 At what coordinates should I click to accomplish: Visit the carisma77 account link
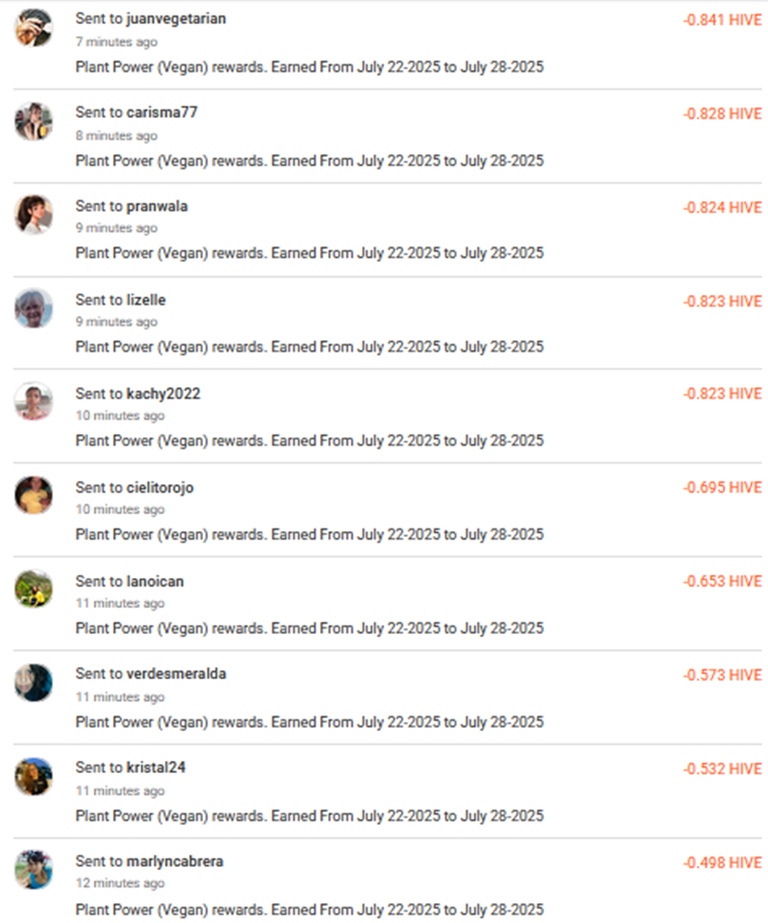[x=162, y=112]
